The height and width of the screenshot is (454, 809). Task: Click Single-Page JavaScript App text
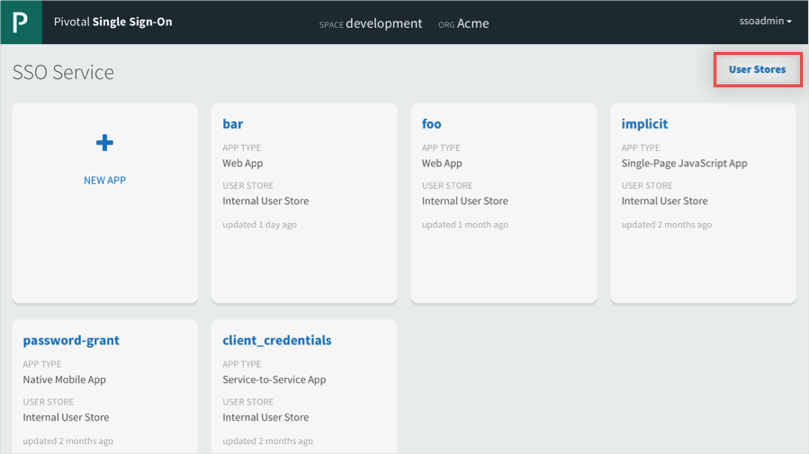click(x=684, y=163)
